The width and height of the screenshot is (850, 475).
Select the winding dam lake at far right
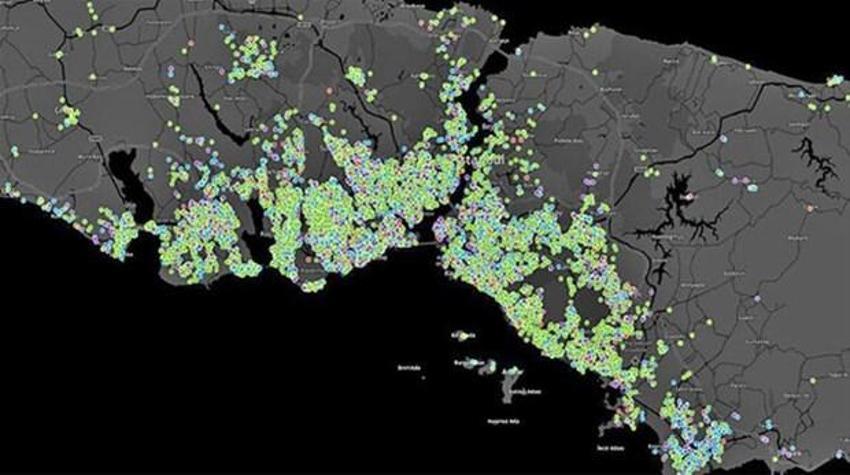(x=817, y=163)
